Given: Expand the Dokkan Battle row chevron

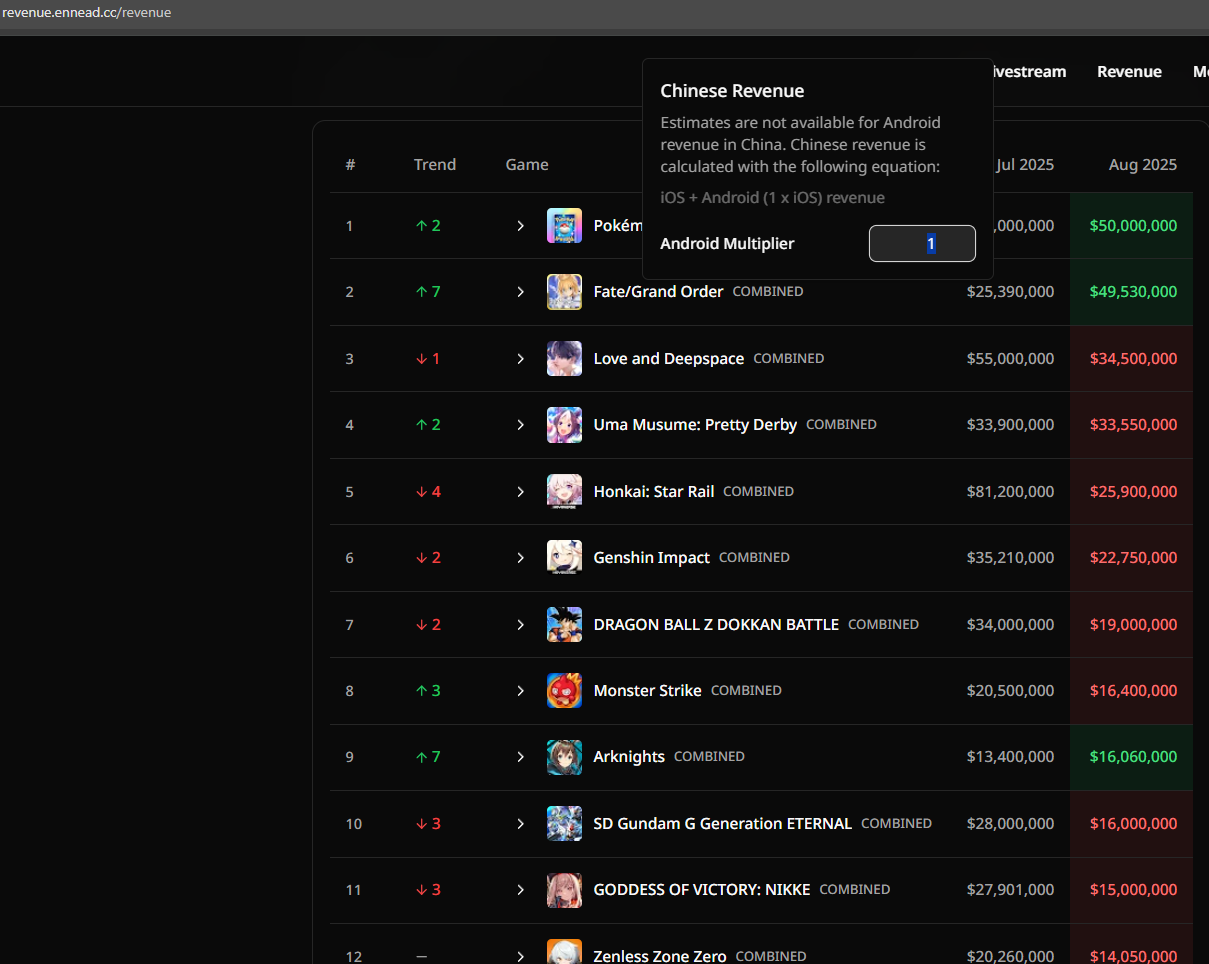Looking at the screenshot, I should (520, 624).
